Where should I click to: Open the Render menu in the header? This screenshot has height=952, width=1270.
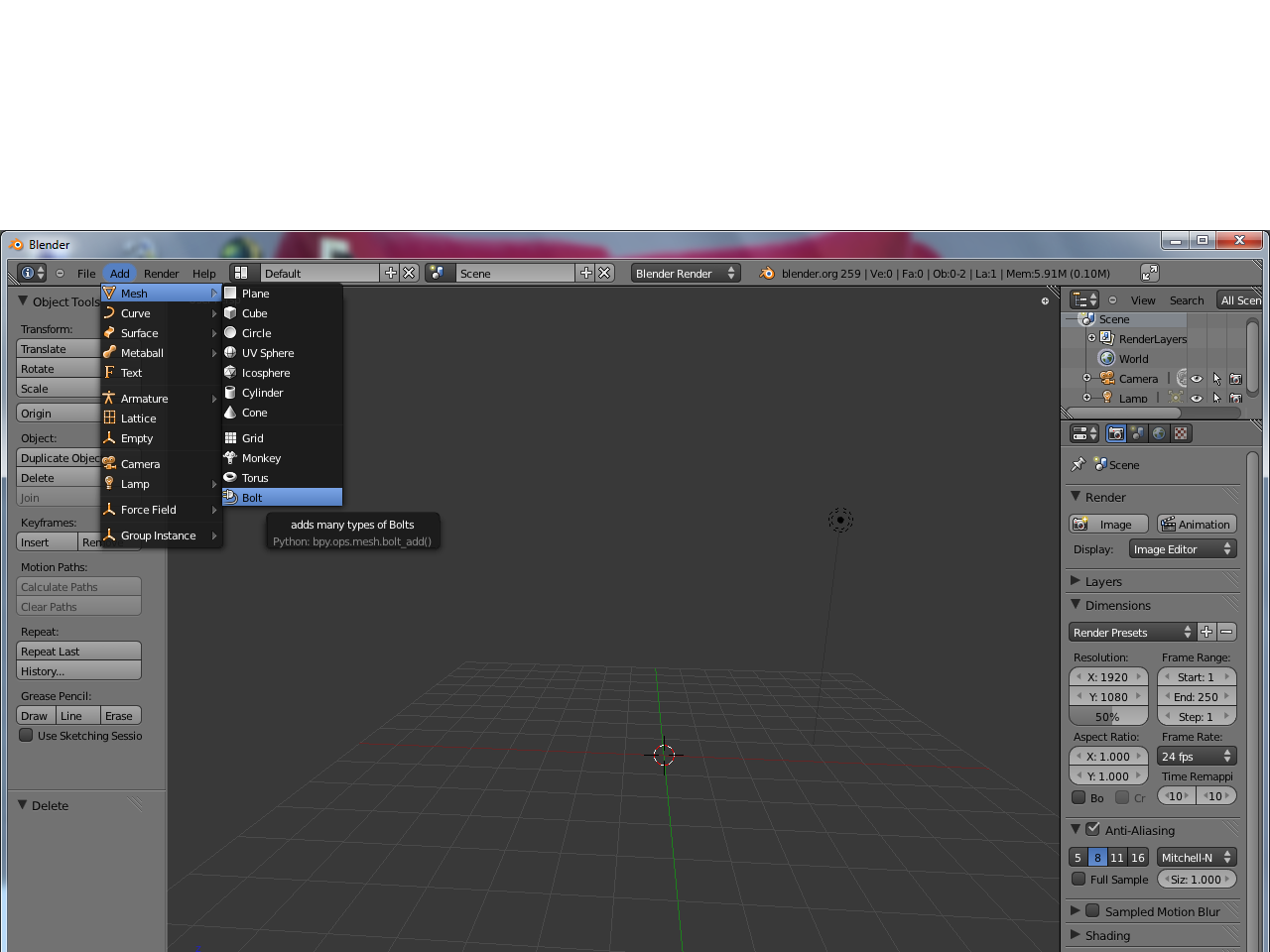(x=161, y=274)
